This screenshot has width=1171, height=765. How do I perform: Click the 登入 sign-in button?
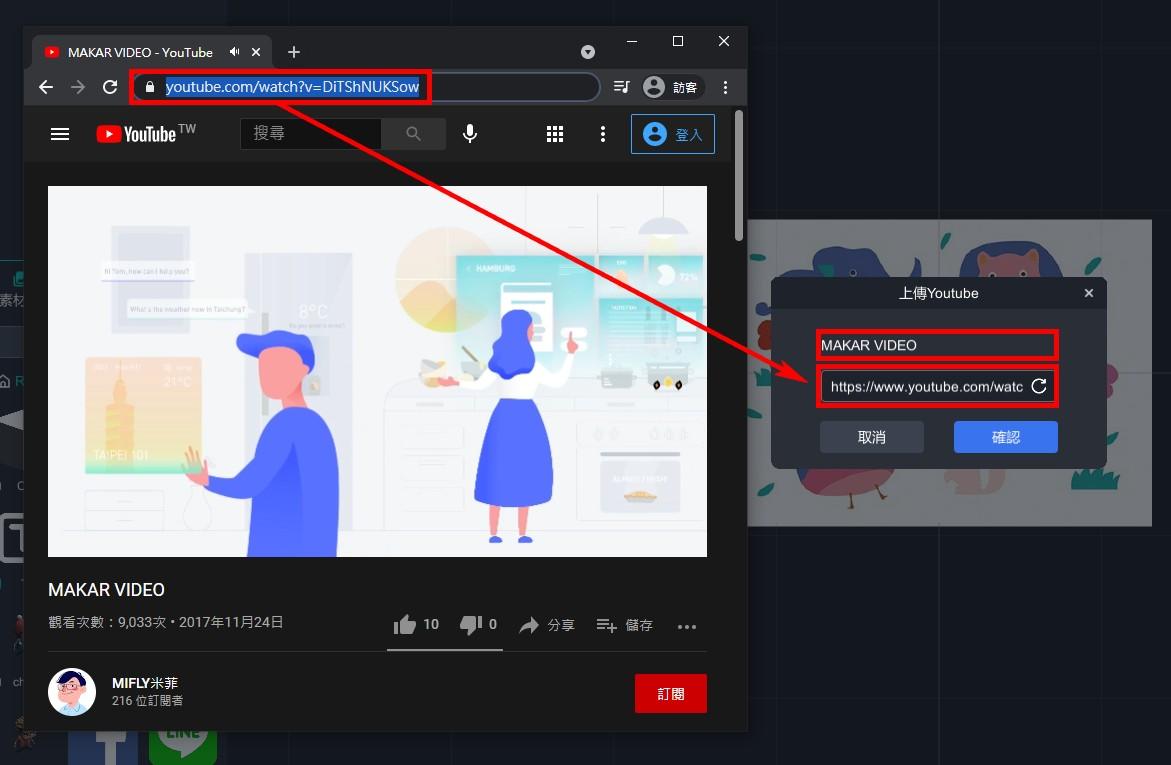click(x=673, y=134)
